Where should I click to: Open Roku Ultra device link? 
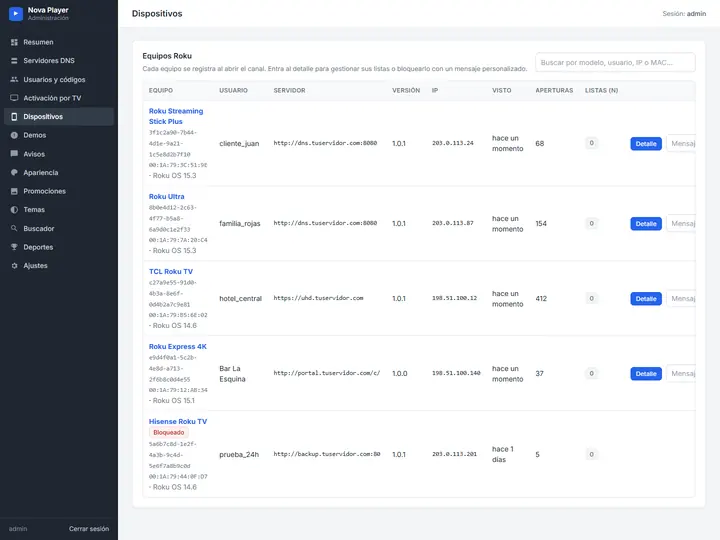point(166,197)
